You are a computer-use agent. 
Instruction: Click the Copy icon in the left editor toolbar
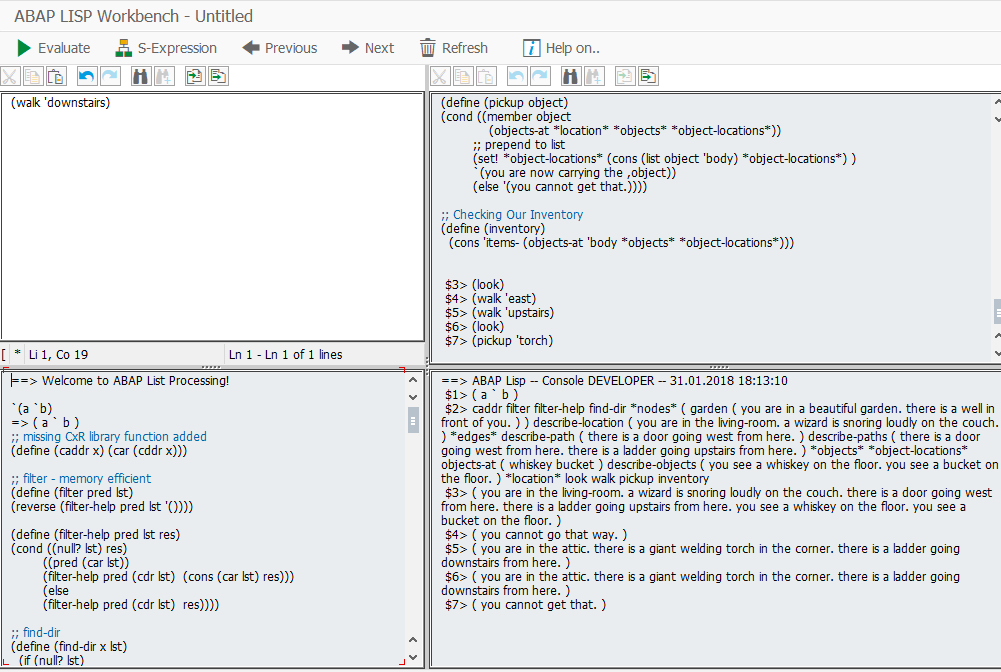click(x=34, y=76)
